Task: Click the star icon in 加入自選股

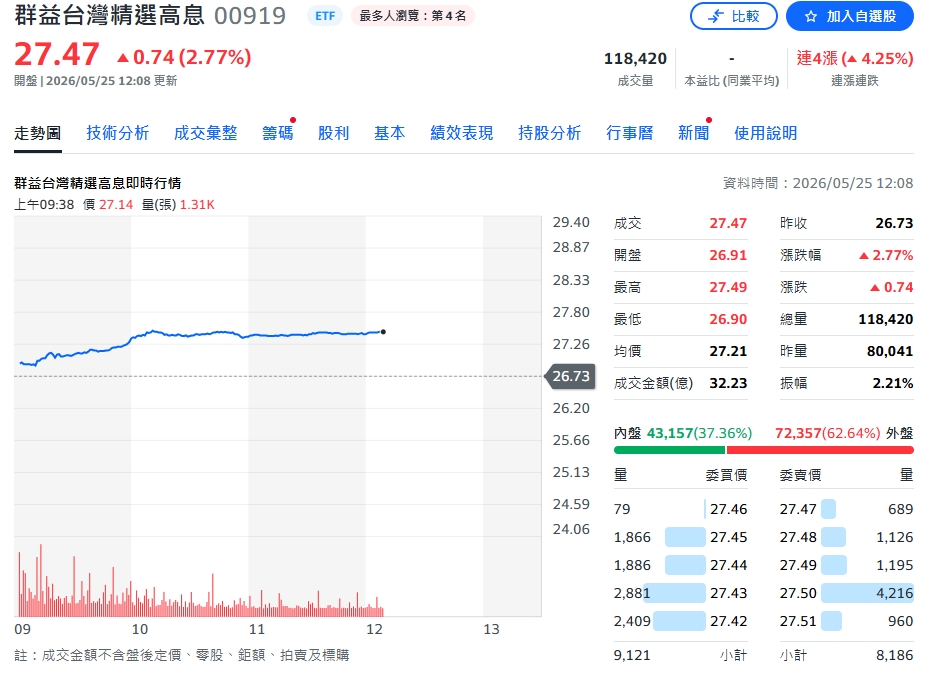Action: coord(811,17)
